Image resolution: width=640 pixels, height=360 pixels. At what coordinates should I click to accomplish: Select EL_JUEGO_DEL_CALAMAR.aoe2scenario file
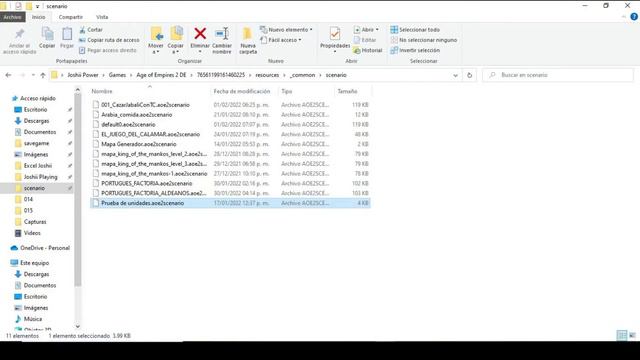pos(230,134)
